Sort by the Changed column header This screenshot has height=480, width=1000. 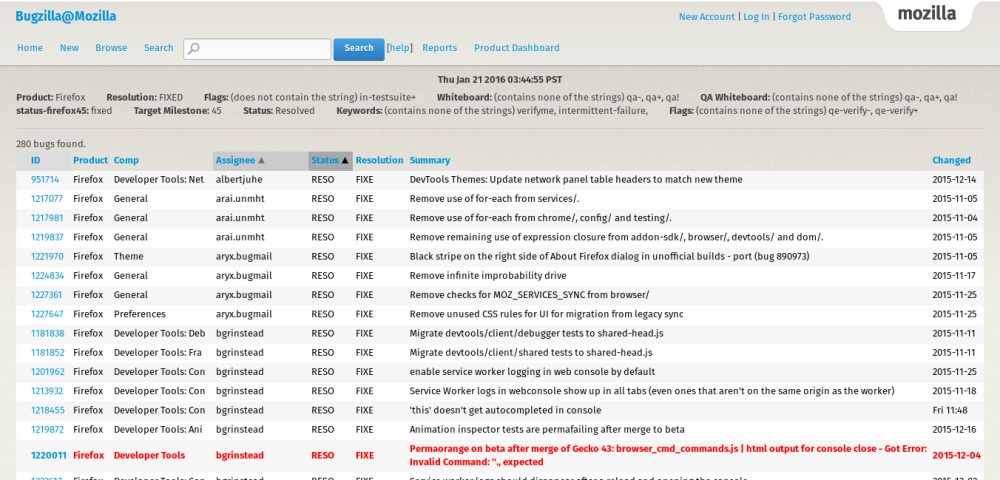click(952, 161)
